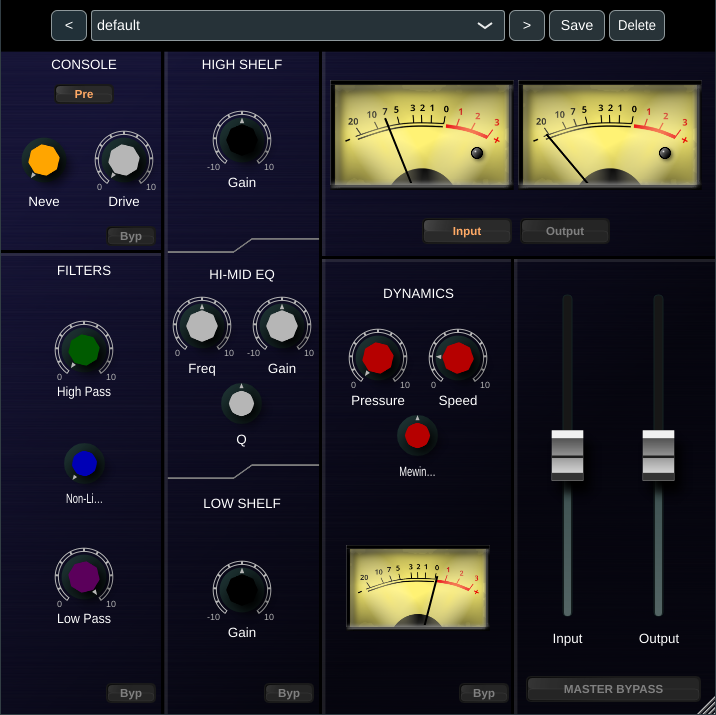This screenshot has height=715, width=716.
Task: Click the CONSOLE section title
Action: click(84, 65)
